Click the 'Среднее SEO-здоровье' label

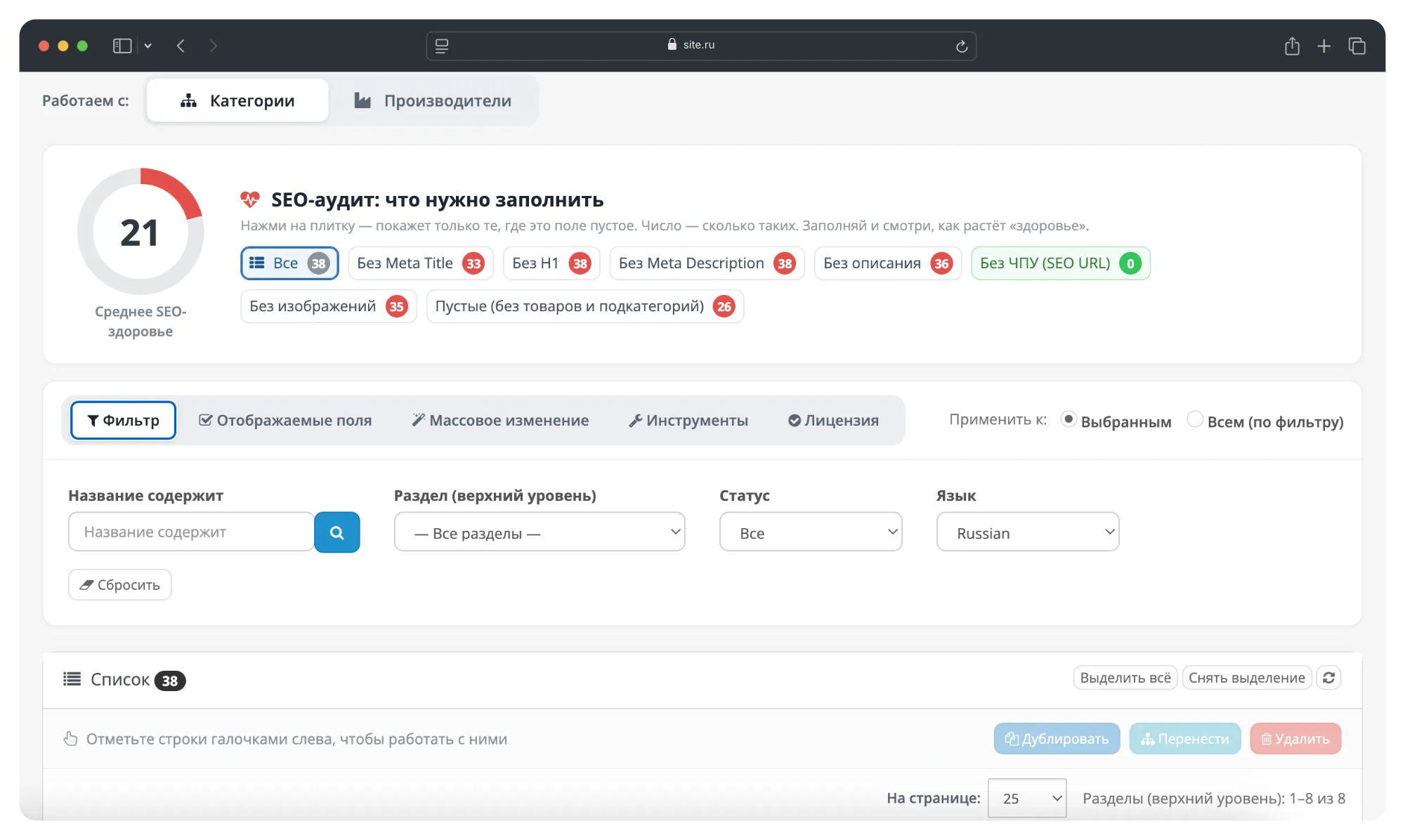(140, 321)
